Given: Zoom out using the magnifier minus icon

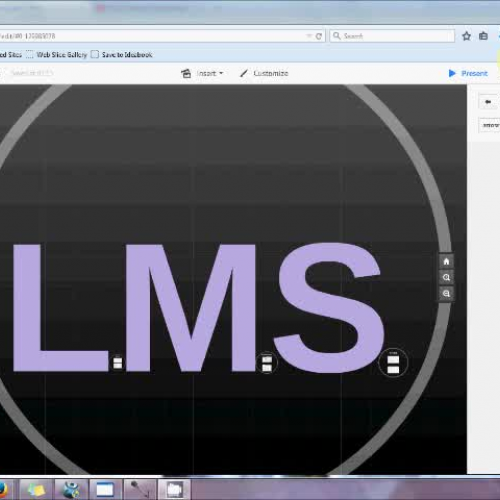Looking at the screenshot, I should tap(446, 294).
